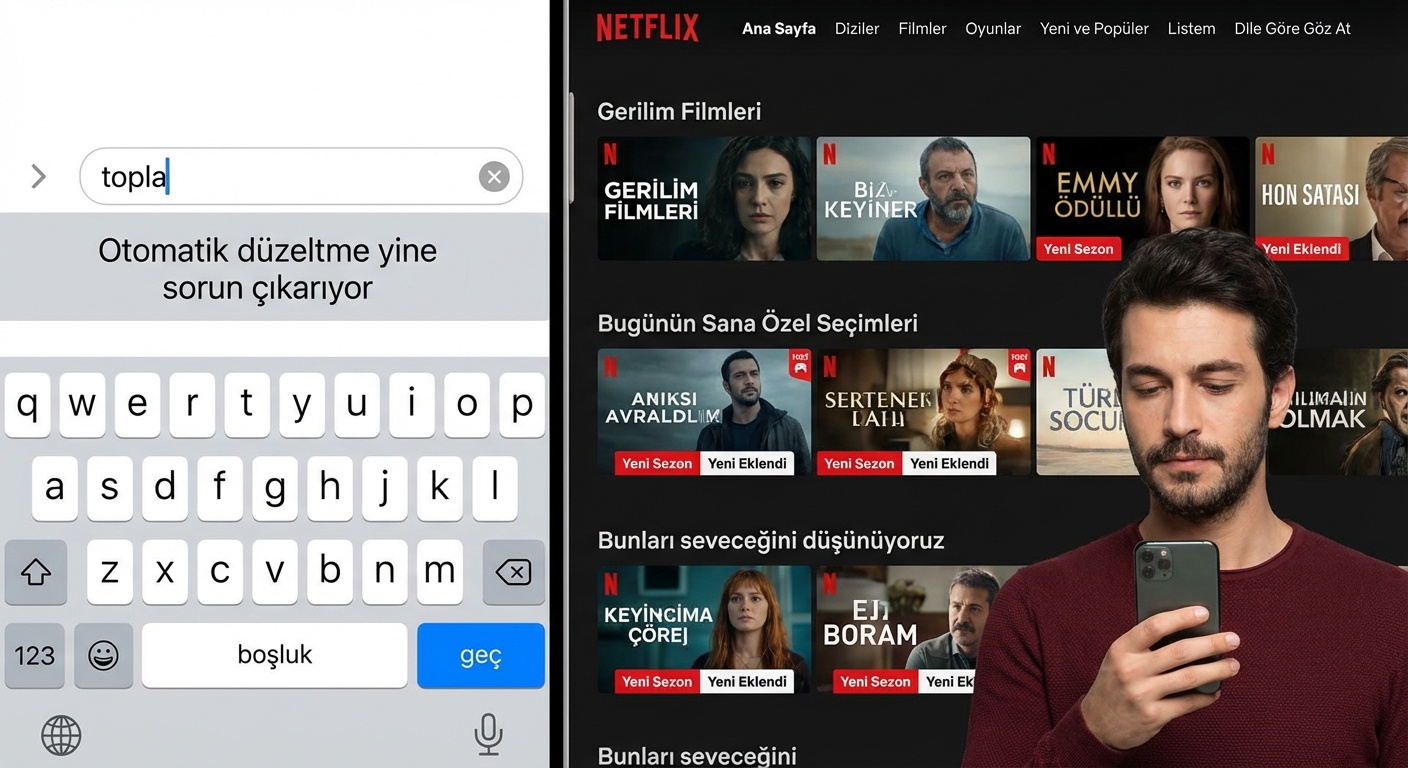Screen dimensions: 1408x768
Task: Tap the boşluk space bar
Action: 274,655
